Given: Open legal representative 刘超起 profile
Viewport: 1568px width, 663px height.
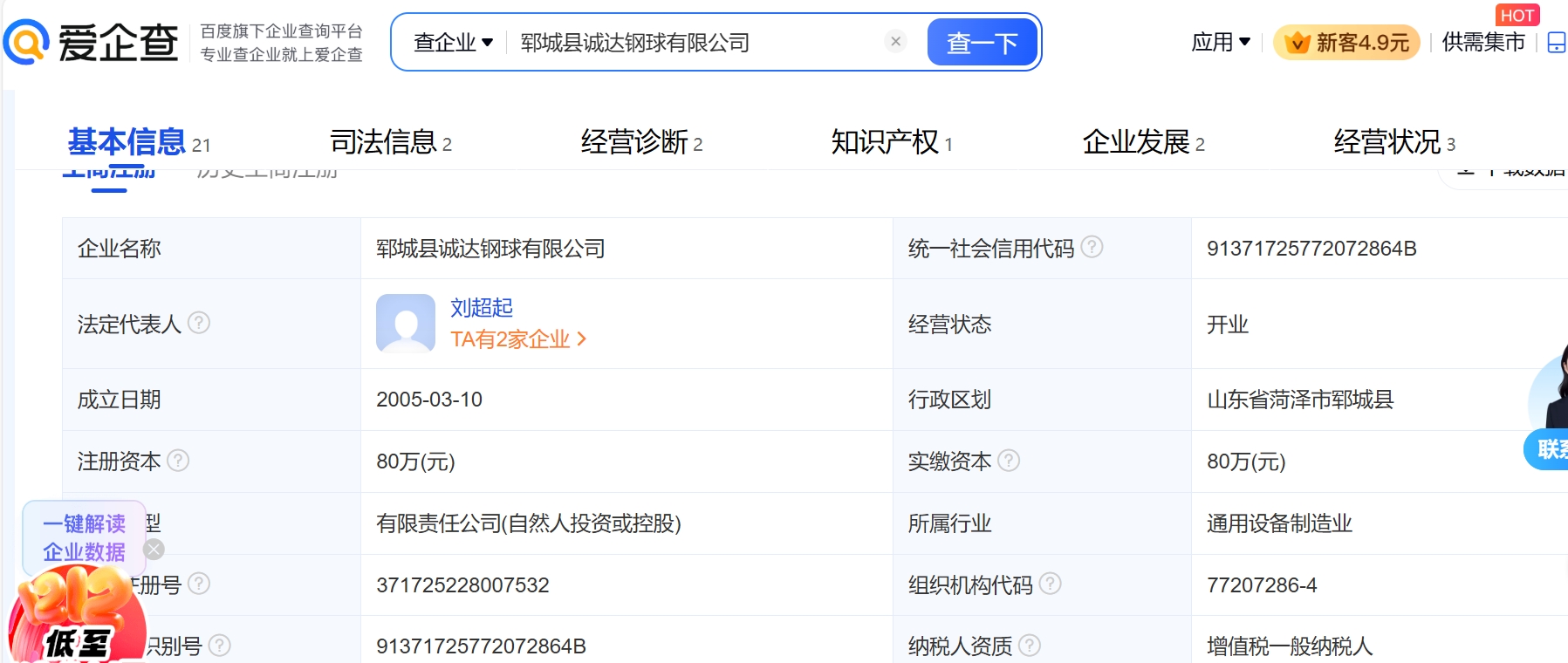Looking at the screenshot, I should click(x=482, y=308).
